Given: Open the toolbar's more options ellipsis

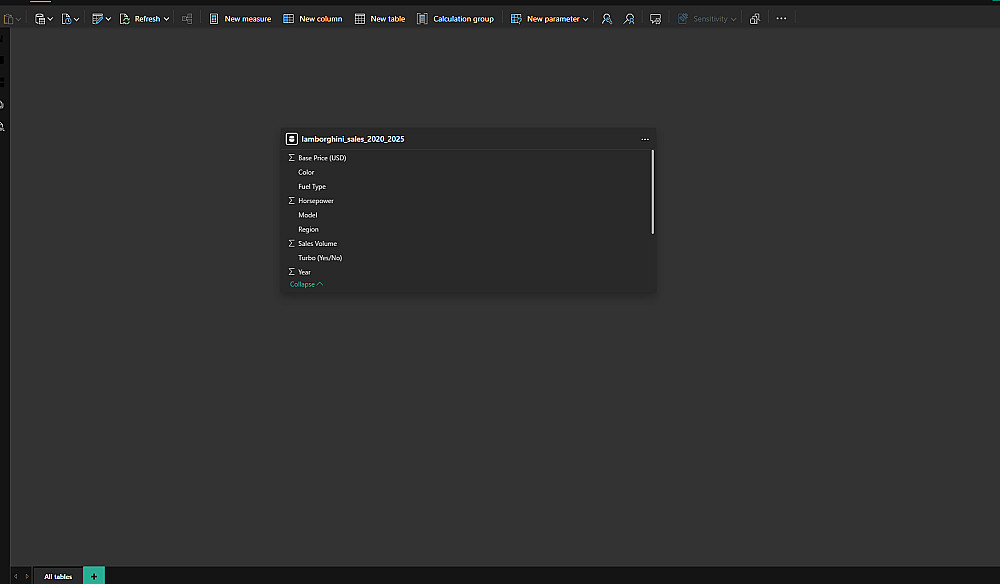Looking at the screenshot, I should pos(781,18).
